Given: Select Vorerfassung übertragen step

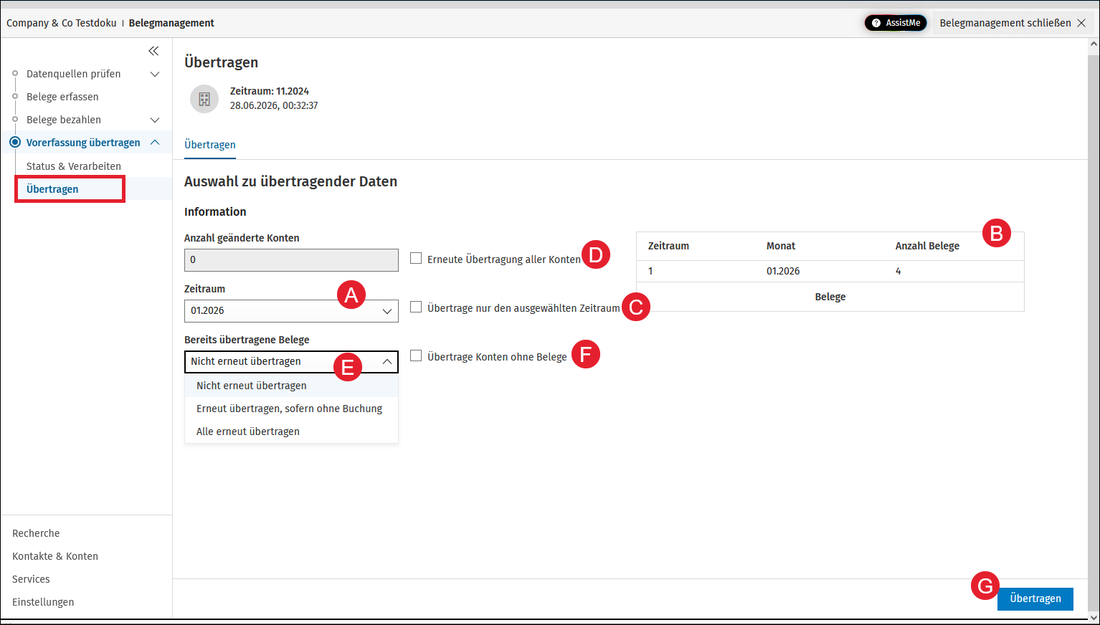Looking at the screenshot, I should (83, 142).
